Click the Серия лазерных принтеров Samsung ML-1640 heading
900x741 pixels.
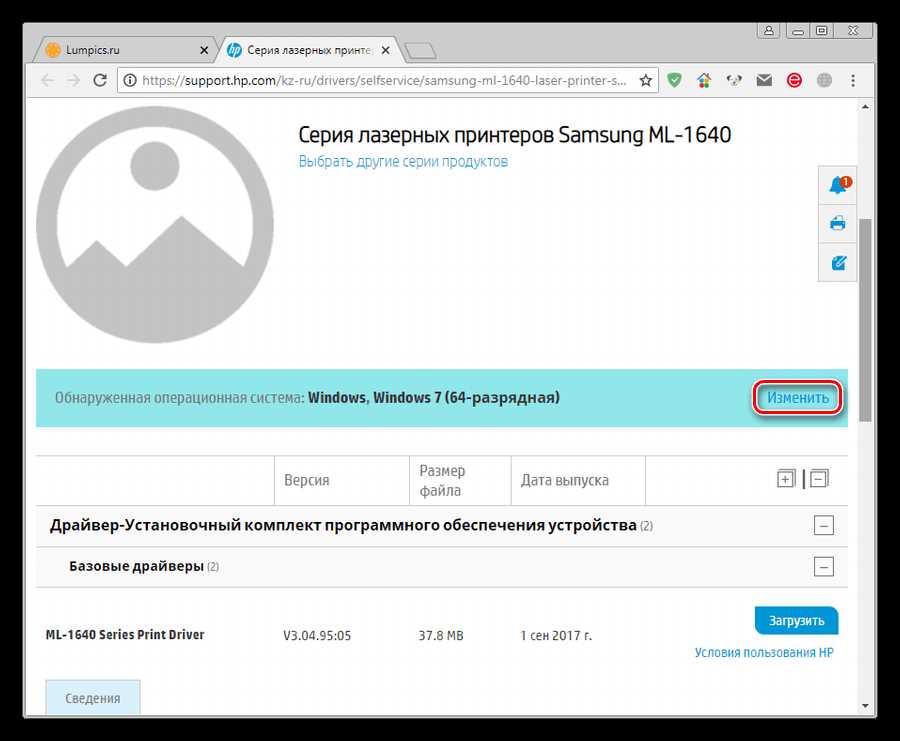point(515,135)
